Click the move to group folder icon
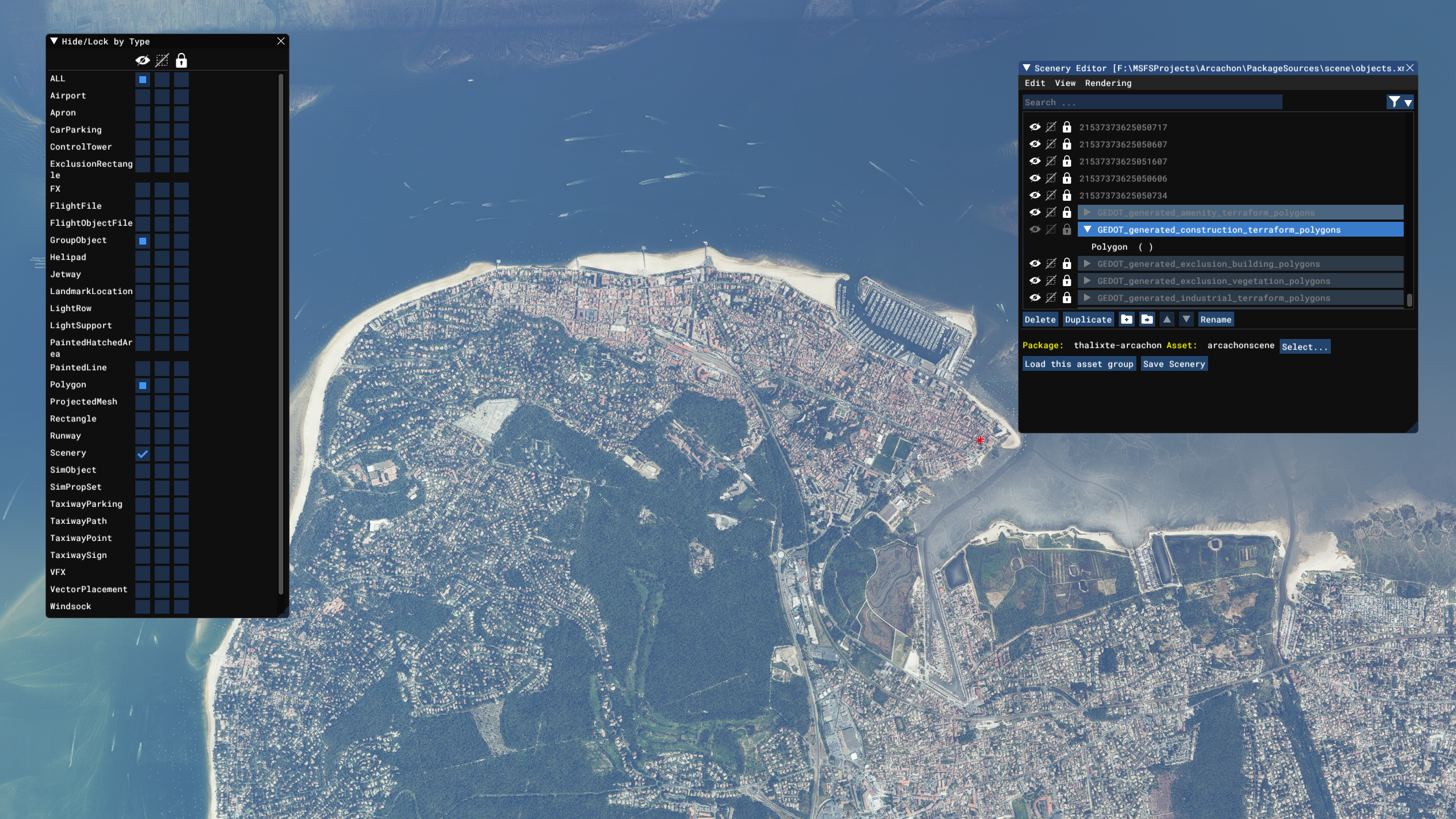Image resolution: width=1456 pixels, height=819 pixels. click(x=1147, y=319)
